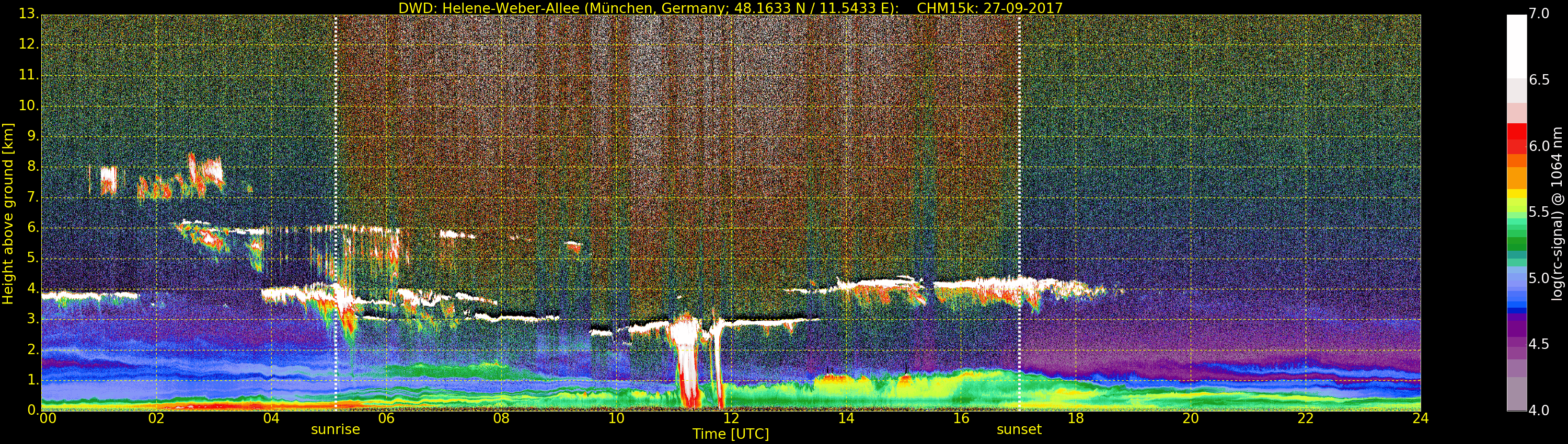Click the '4.0' colorbar tick label

pyautogui.click(x=1539, y=411)
